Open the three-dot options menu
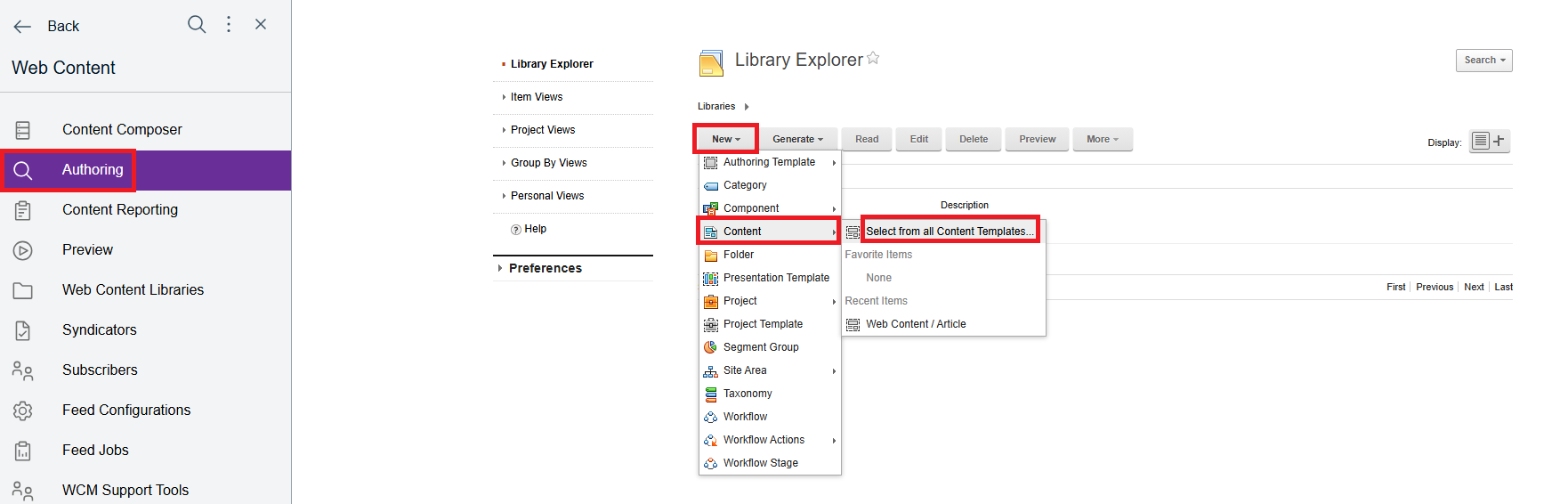The height and width of the screenshot is (504, 1568). click(229, 24)
